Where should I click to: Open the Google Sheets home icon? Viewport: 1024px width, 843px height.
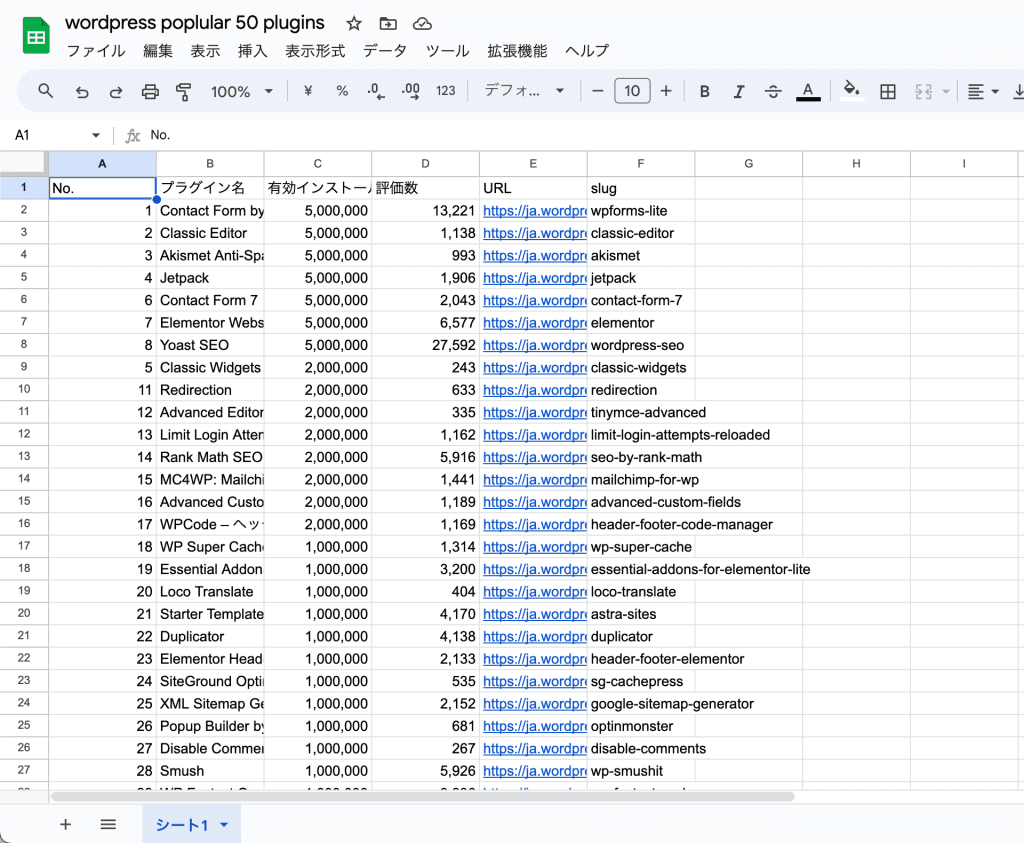(36, 35)
